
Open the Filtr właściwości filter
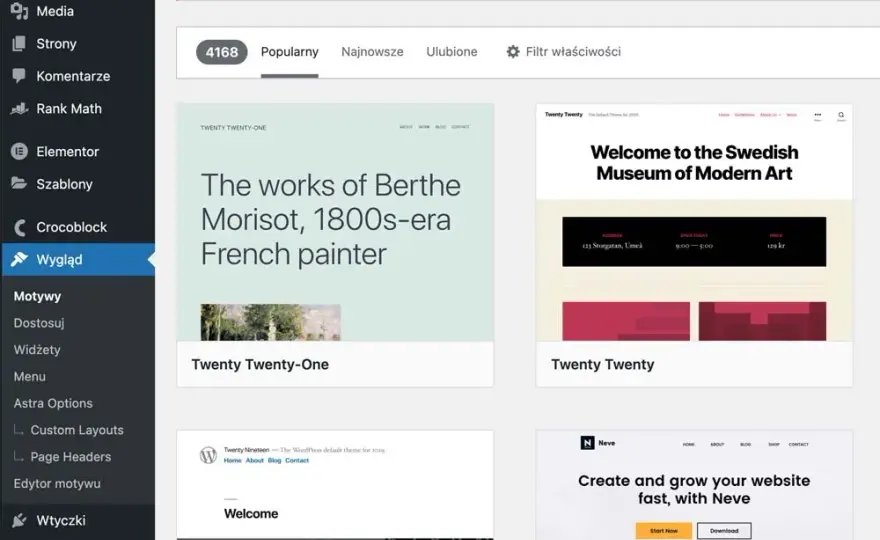[563, 52]
